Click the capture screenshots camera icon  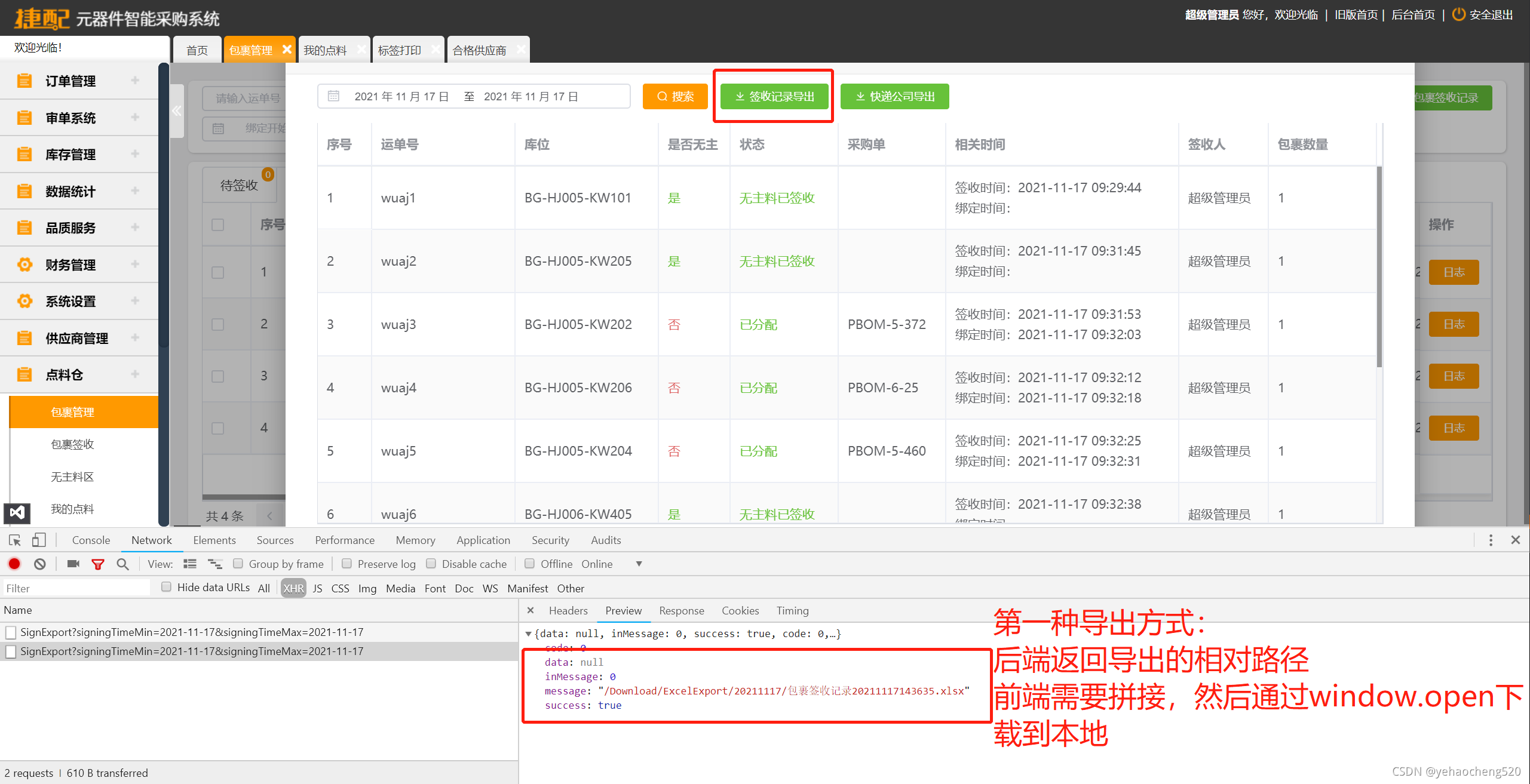coord(73,564)
